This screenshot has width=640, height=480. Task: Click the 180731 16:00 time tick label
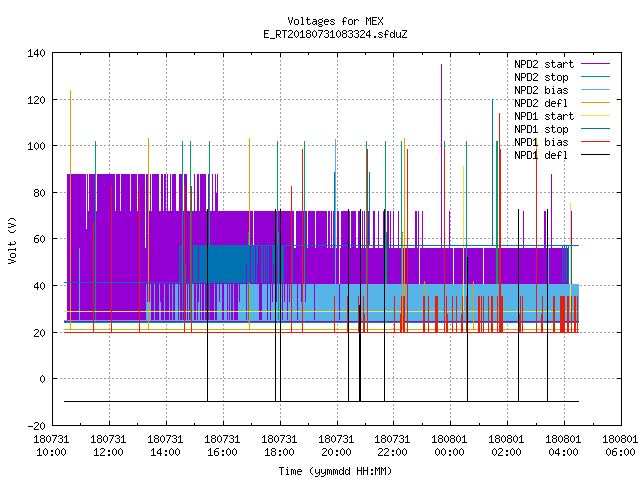pyautogui.click(x=222, y=446)
